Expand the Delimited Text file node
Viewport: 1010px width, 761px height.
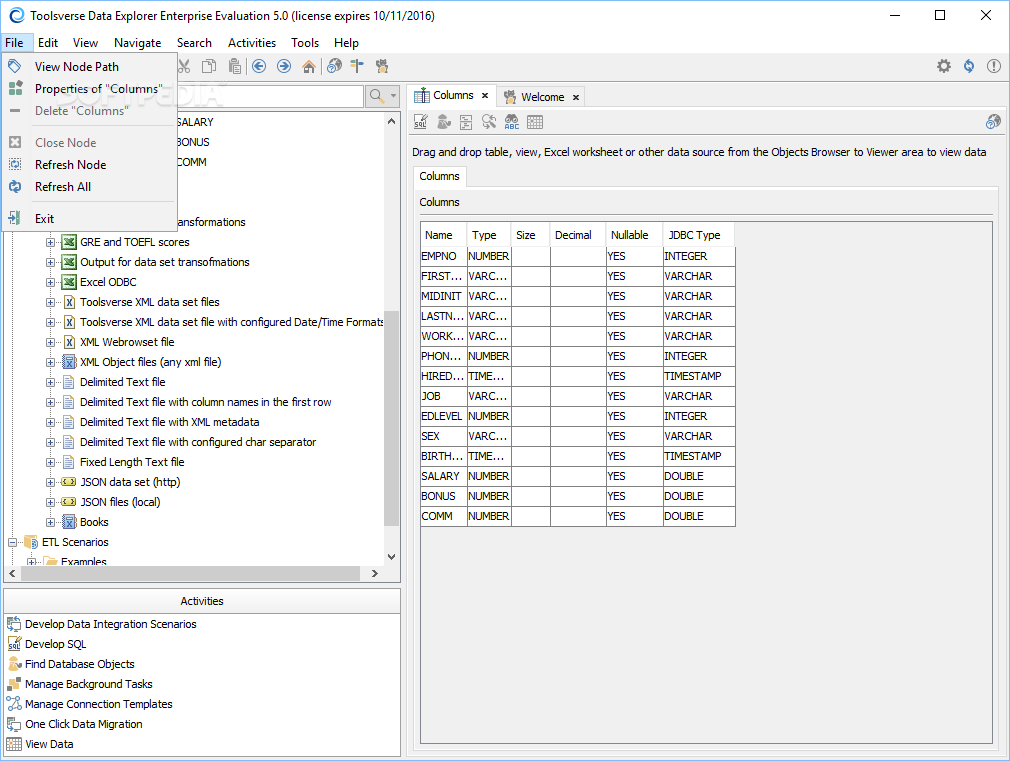coord(50,382)
